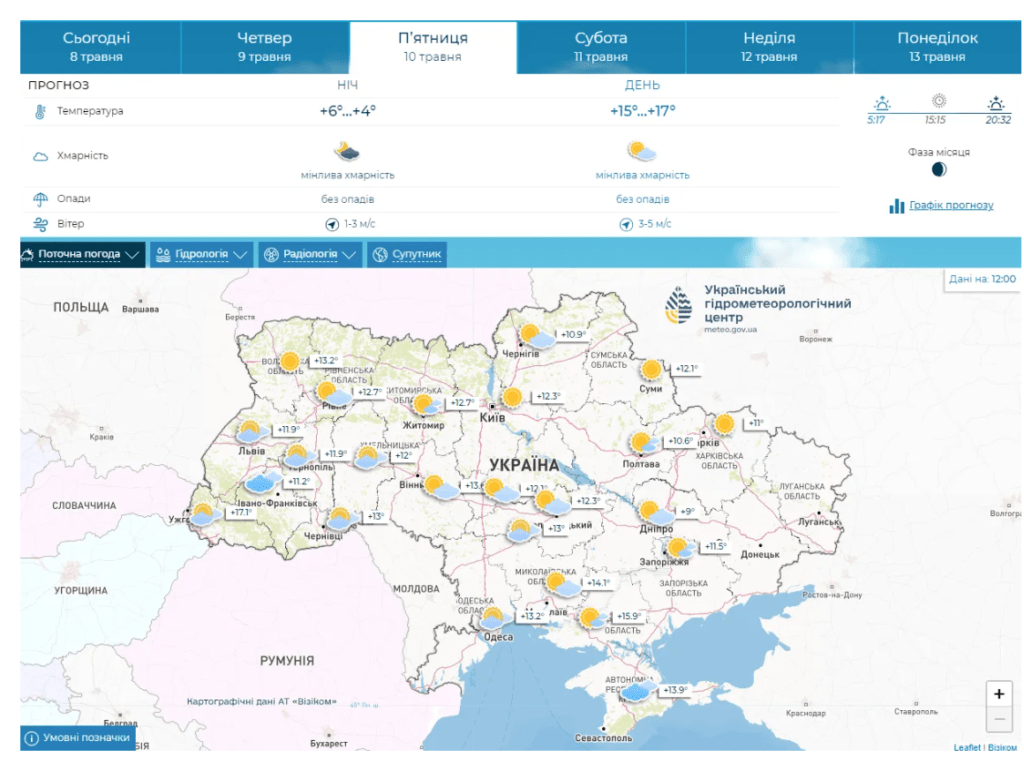This screenshot has height=764, width=1024.
Task: Open the Понеділок 13 травня tab
Action: tap(938, 47)
